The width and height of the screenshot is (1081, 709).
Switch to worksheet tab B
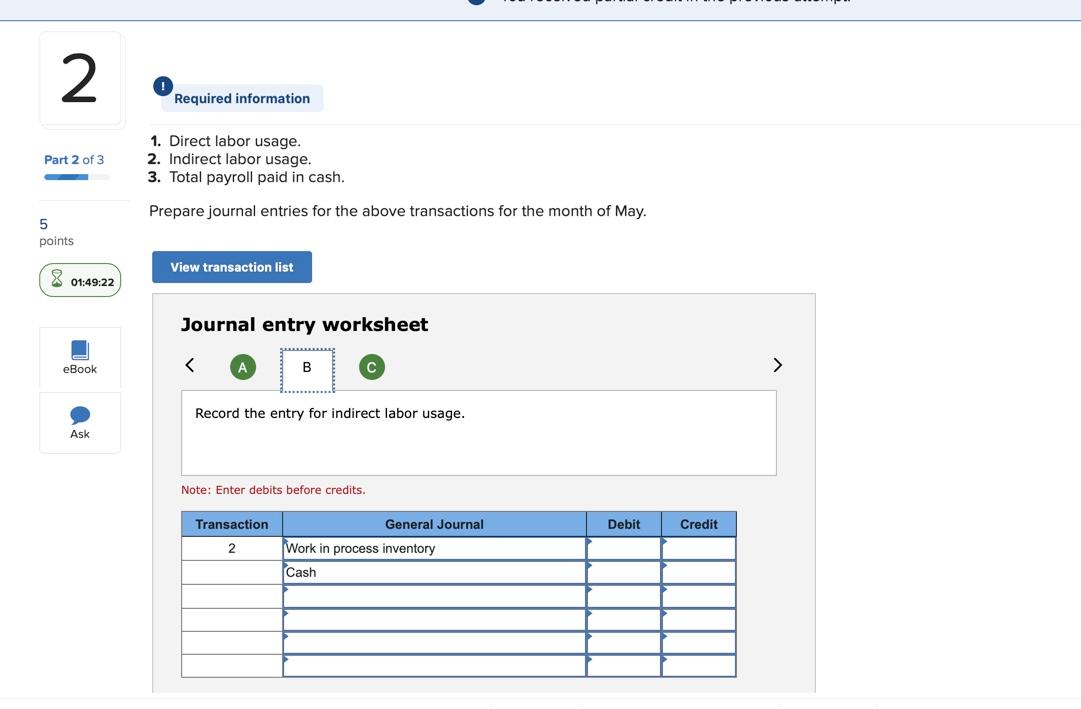(306, 367)
